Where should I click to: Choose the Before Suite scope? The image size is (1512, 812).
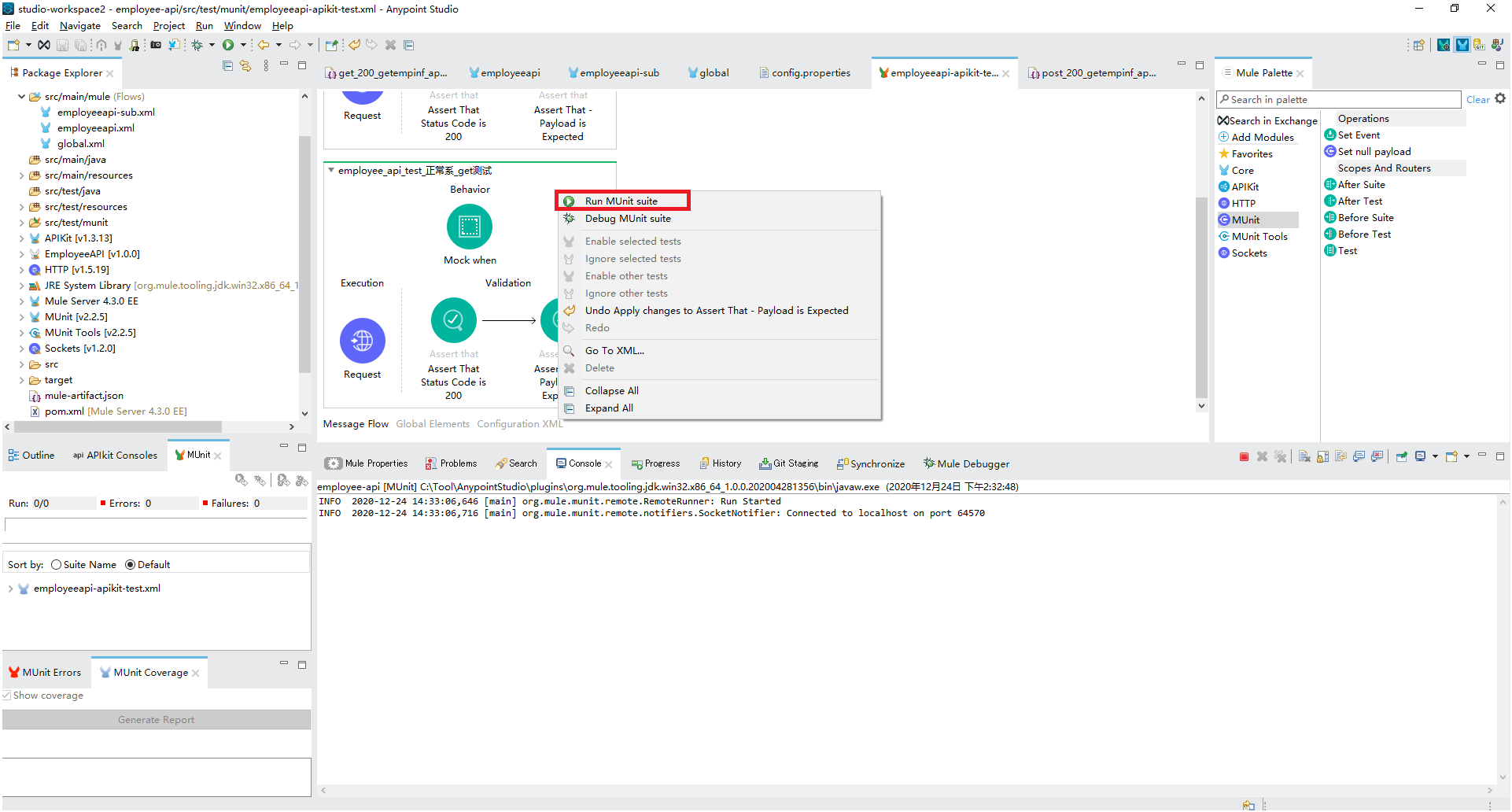click(x=1359, y=217)
